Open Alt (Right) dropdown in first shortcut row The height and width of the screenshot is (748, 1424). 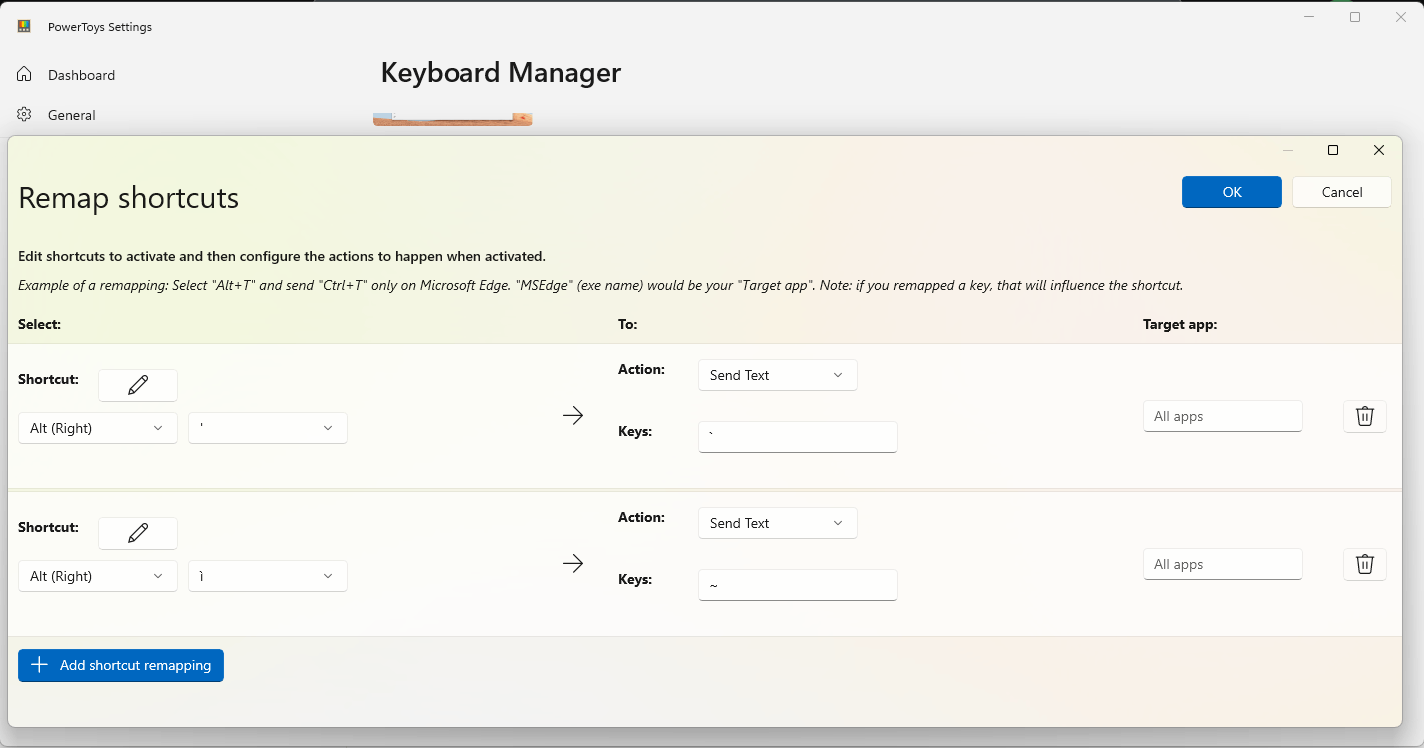tap(98, 428)
